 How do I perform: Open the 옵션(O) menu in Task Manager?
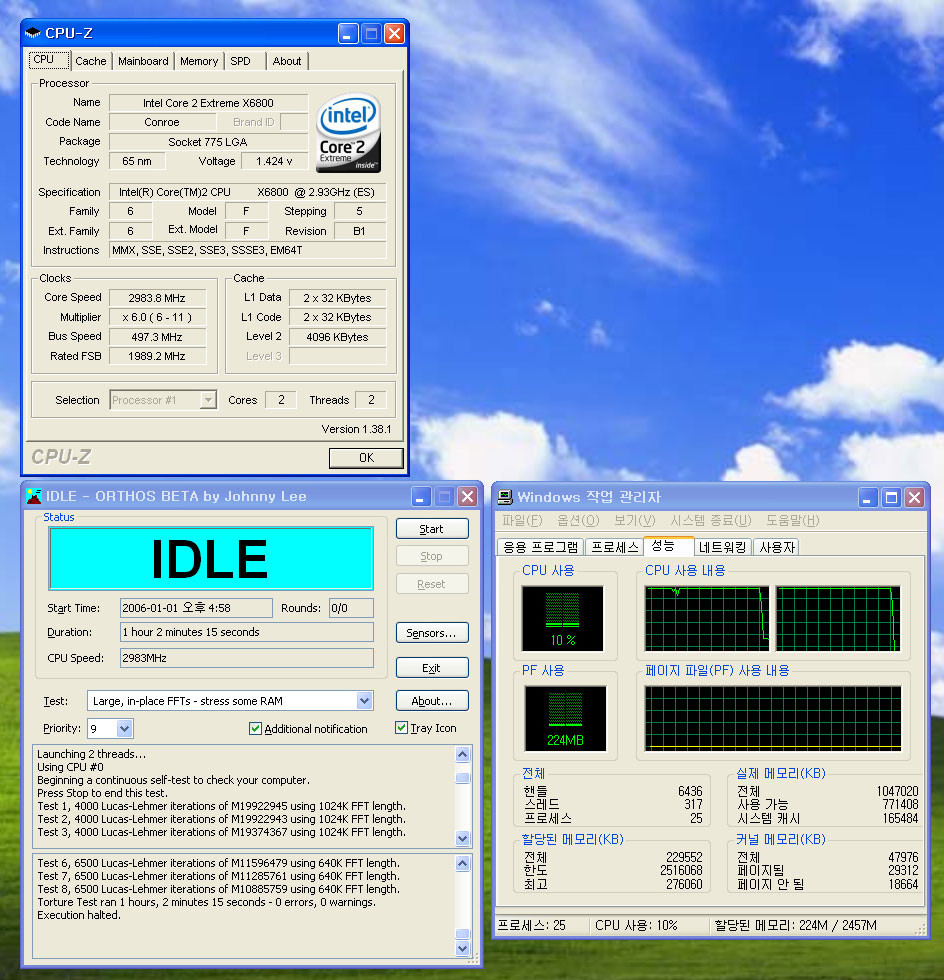[578, 521]
